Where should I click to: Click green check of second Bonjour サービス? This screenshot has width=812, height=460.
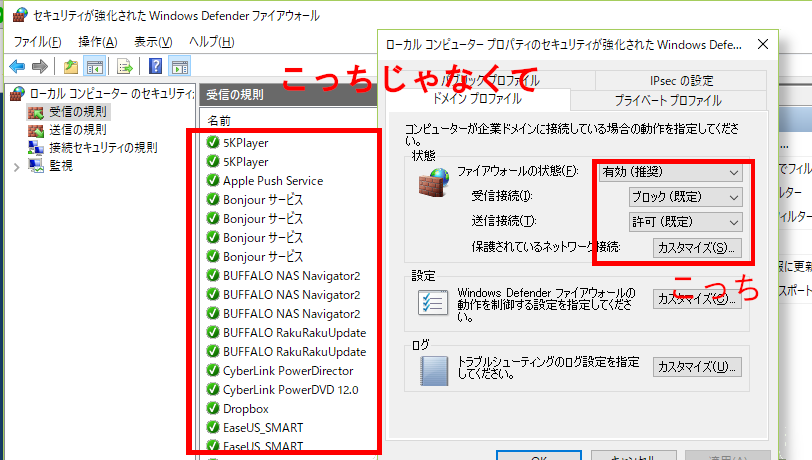click(213, 218)
